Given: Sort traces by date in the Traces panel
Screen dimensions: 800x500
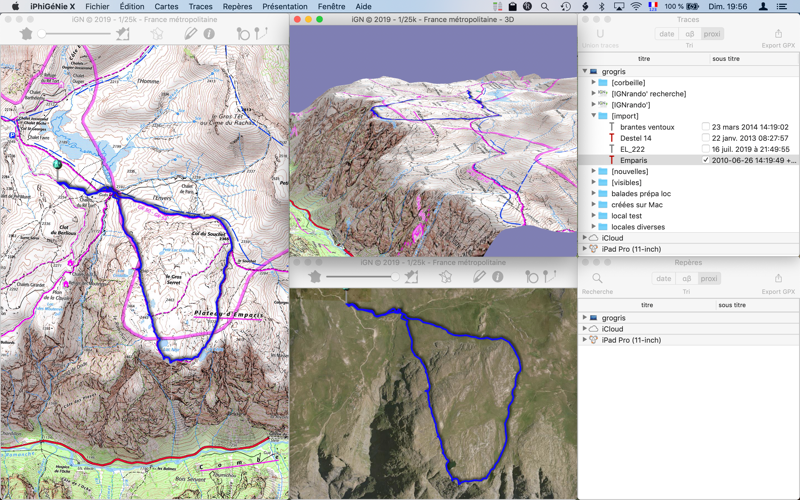Looking at the screenshot, I should click(x=666, y=34).
